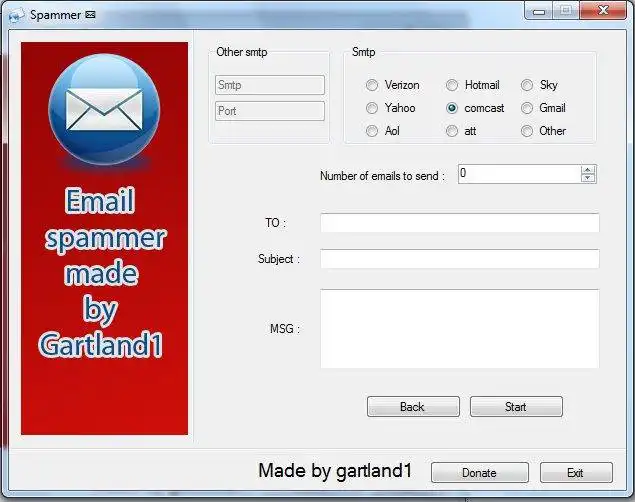Screen dimensions: 635x502
Task: Click the 'Other smtp' group label
Action: point(242,52)
